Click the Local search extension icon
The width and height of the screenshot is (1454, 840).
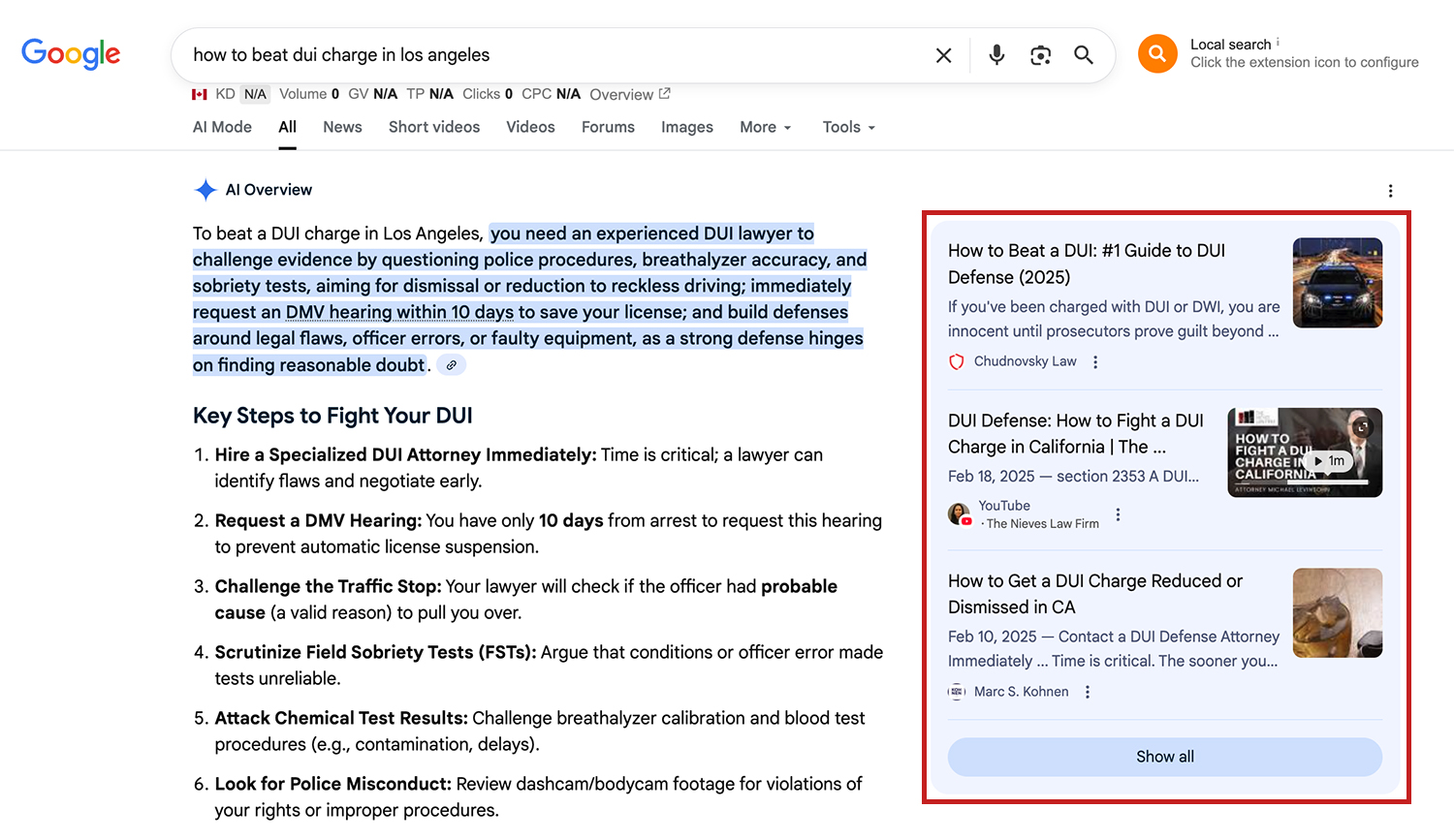(1156, 53)
